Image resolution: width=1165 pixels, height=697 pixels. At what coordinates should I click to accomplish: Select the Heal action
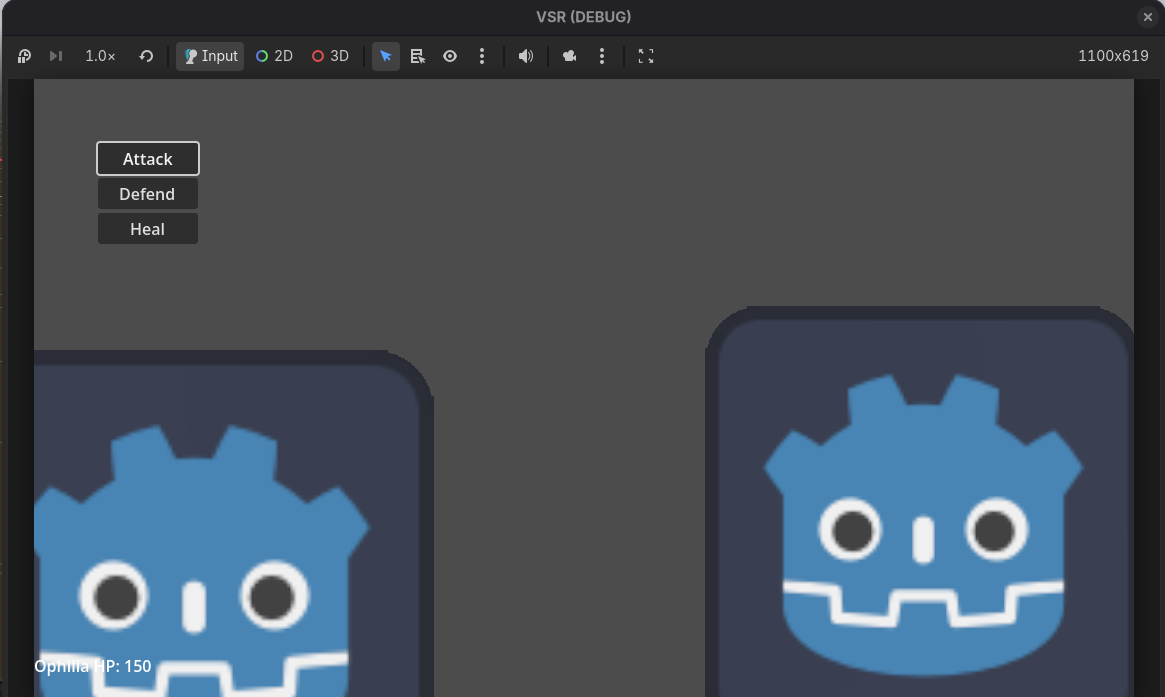tap(148, 229)
